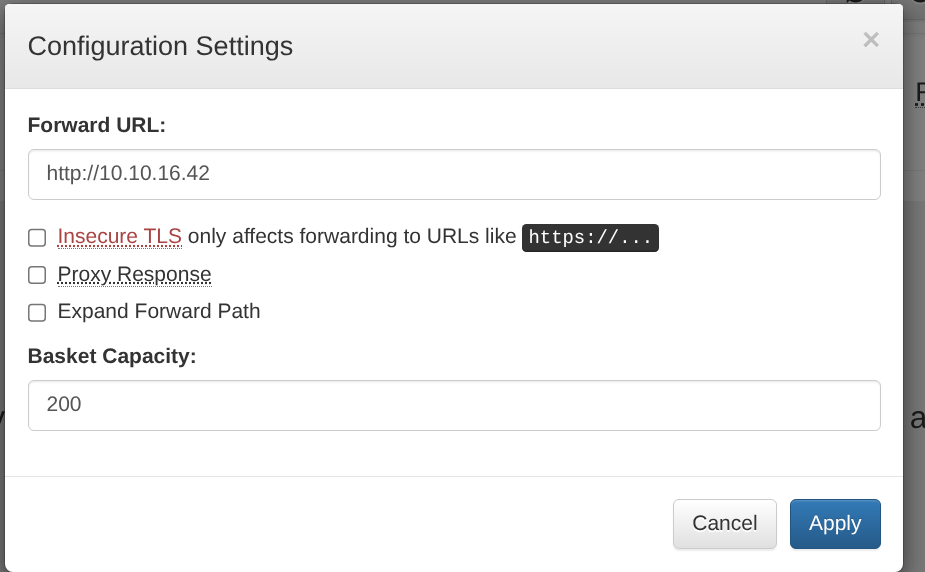Viewport: 925px width, 572px height.
Task: Apply the configuration settings
Action: tap(834, 523)
